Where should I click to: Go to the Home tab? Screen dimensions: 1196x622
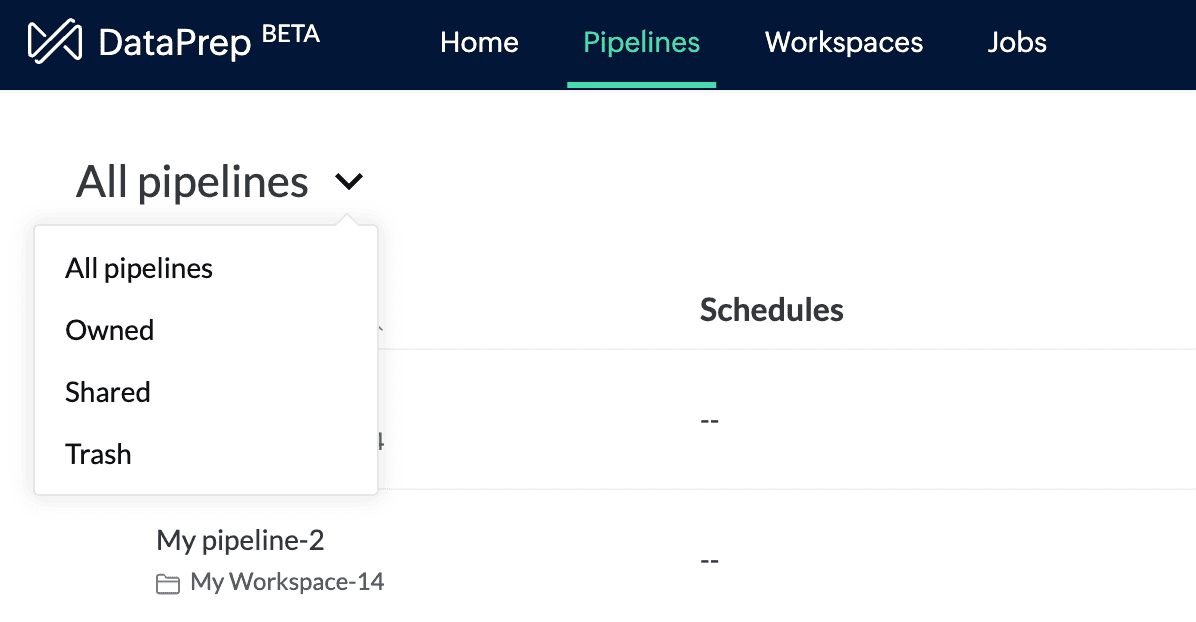pos(479,42)
